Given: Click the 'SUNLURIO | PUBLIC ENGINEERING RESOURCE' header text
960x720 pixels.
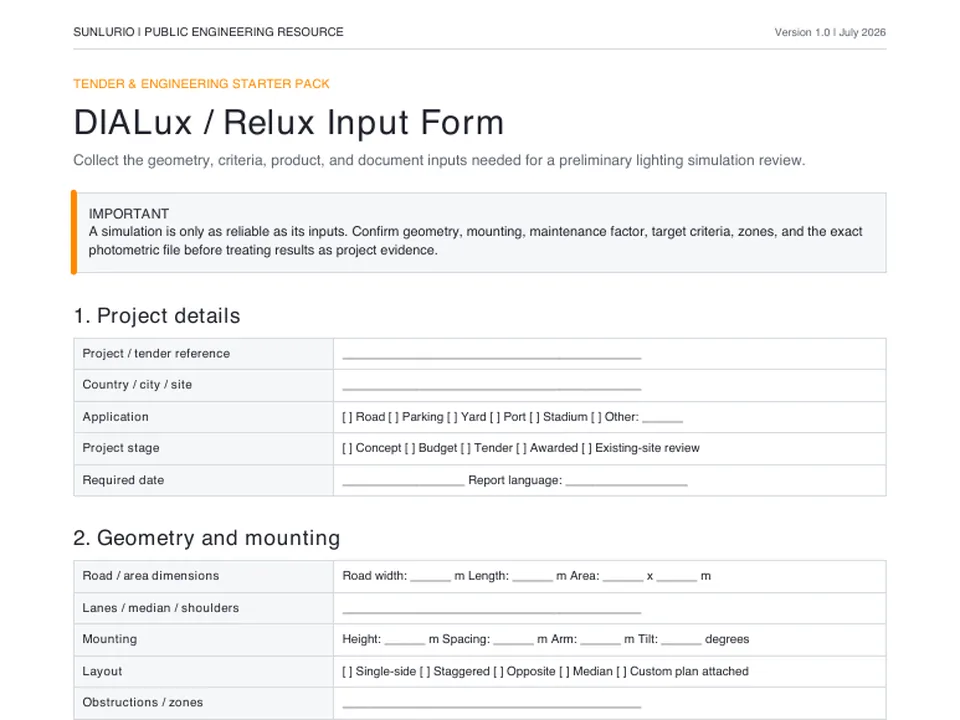Looking at the screenshot, I should (208, 32).
